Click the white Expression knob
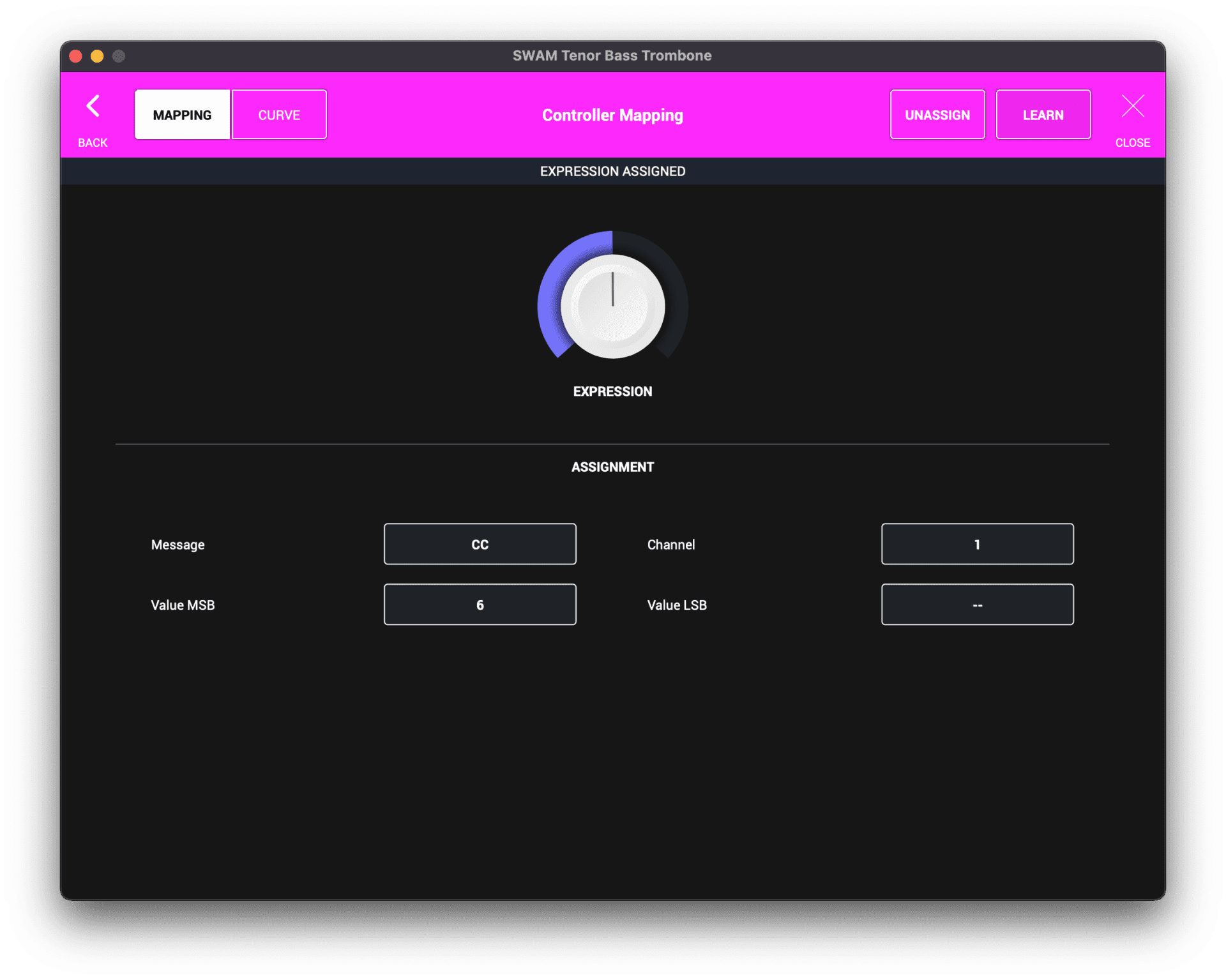 612,306
